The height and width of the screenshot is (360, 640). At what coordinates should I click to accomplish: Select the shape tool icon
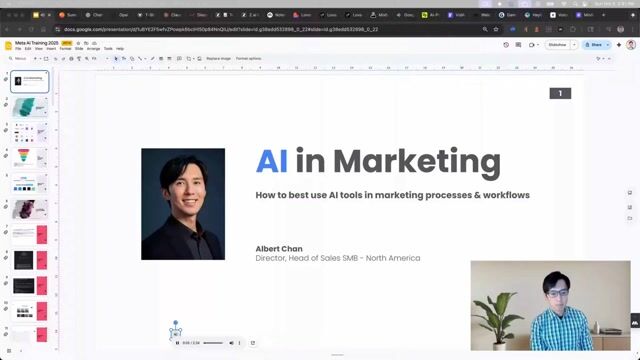click(132, 59)
